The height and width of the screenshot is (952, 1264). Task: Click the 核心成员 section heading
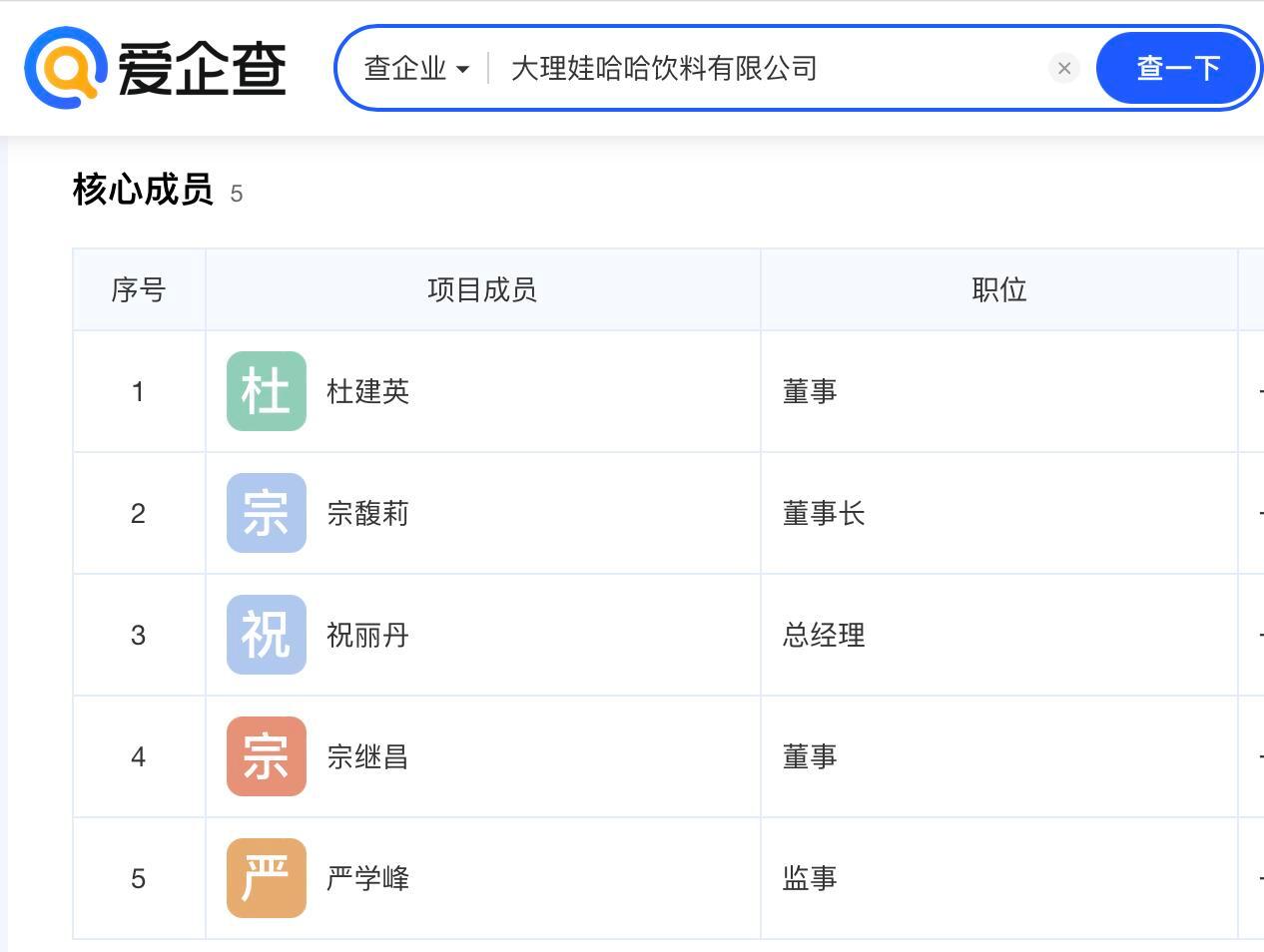point(143,190)
